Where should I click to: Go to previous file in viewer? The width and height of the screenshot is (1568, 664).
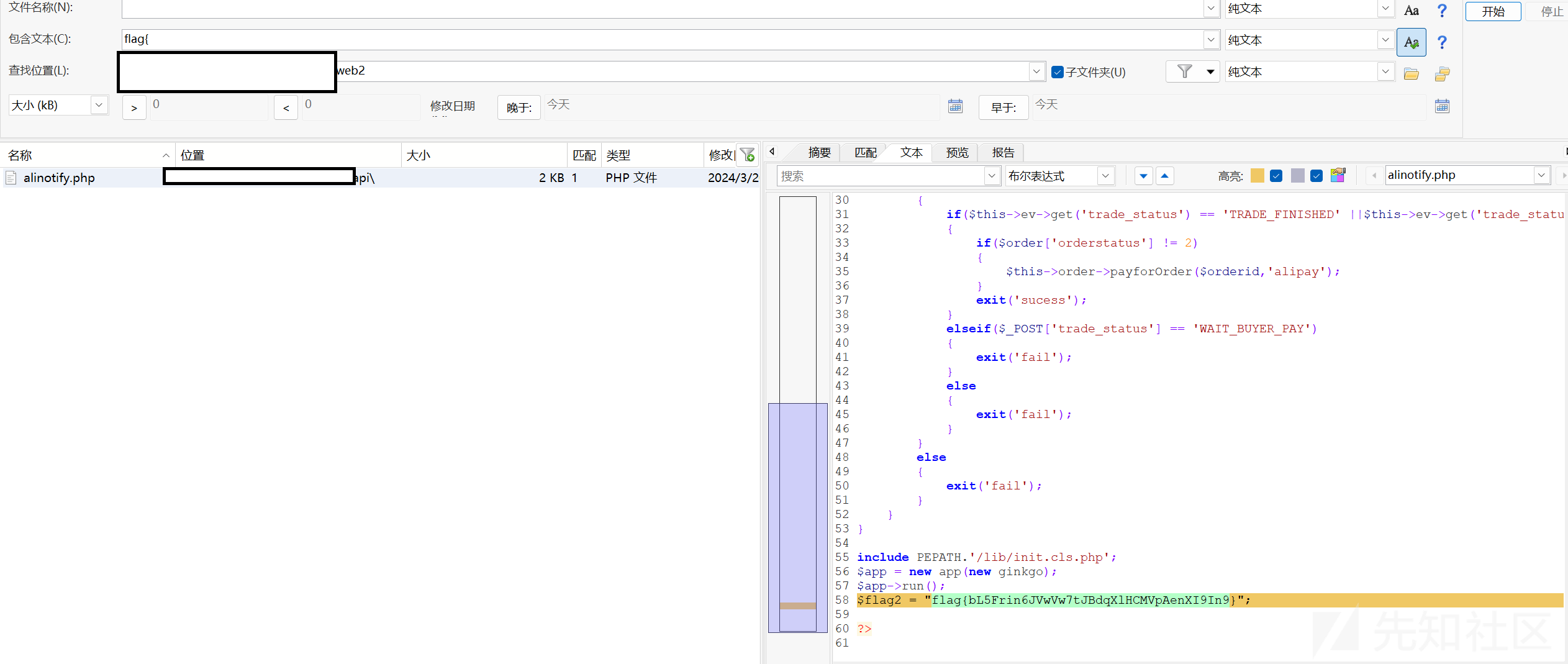[1374, 176]
